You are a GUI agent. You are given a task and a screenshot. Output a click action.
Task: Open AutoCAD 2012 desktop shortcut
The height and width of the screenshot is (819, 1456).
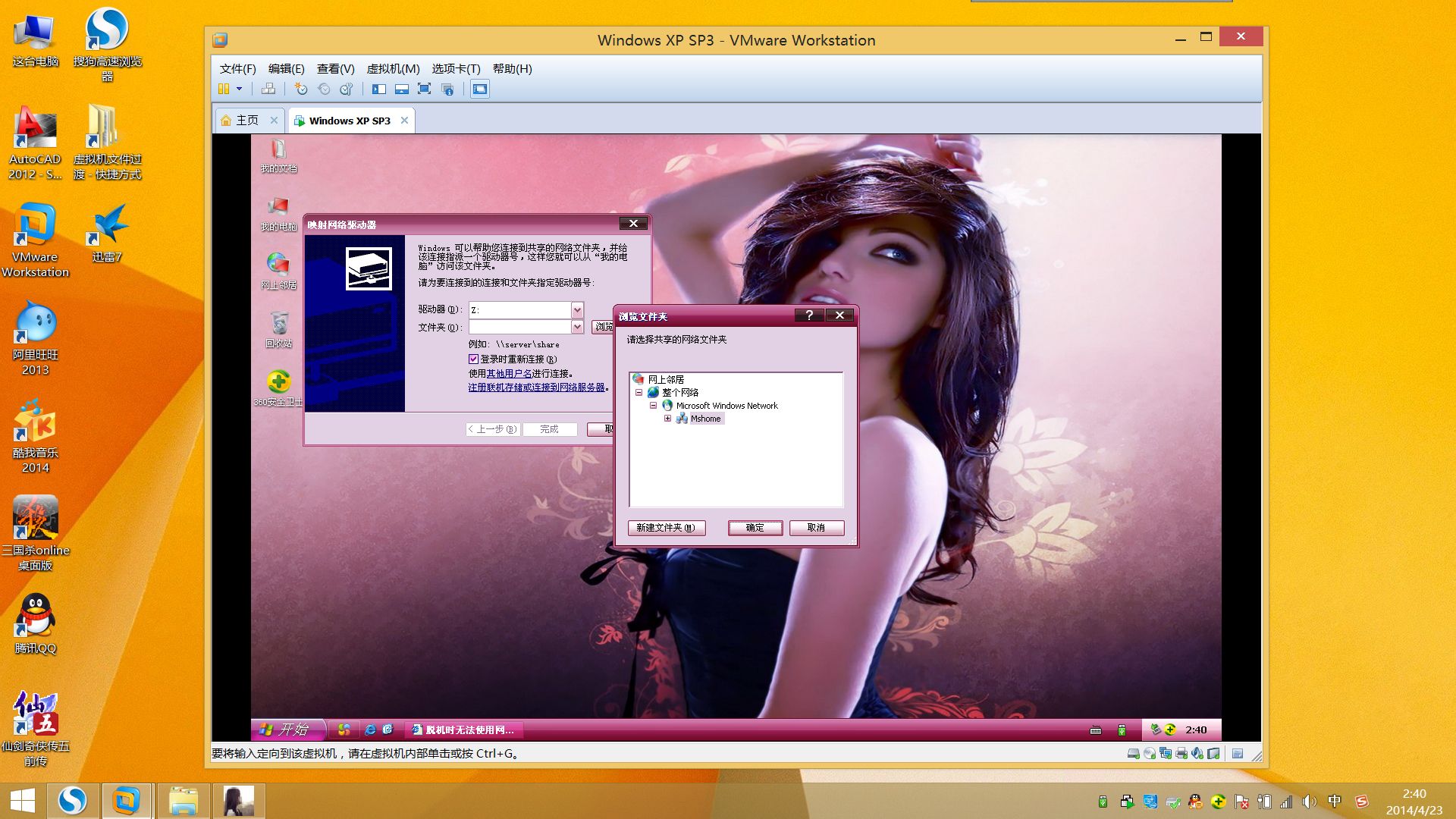click(x=35, y=143)
